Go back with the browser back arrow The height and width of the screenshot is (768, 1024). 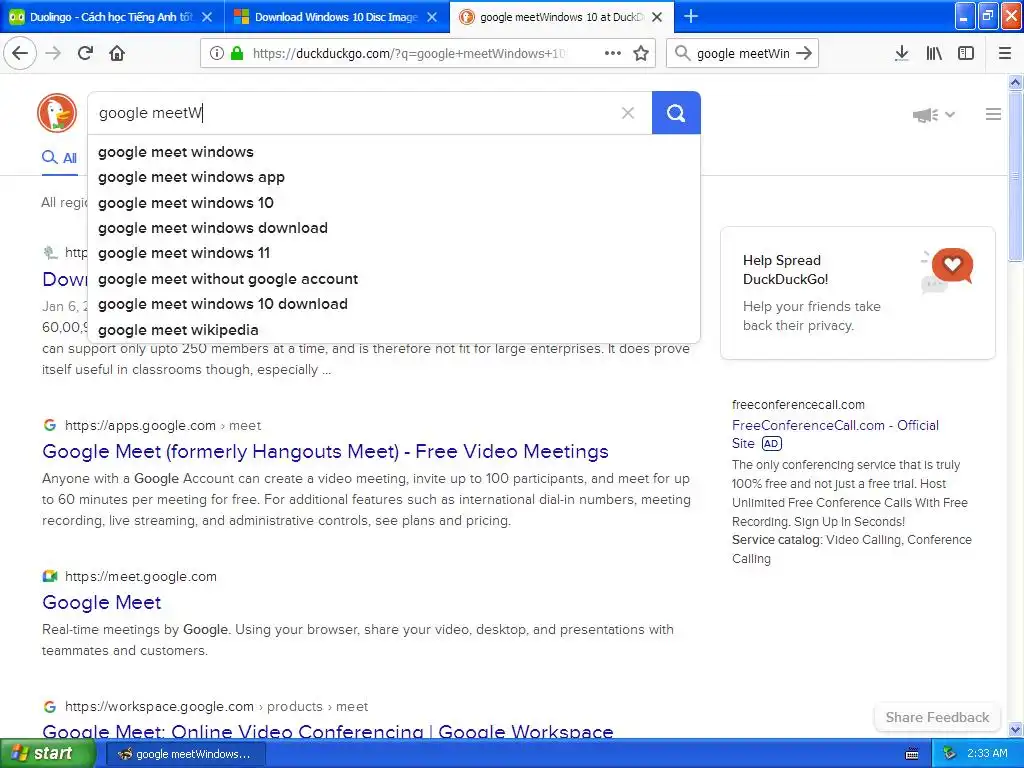click(x=20, y=53)
